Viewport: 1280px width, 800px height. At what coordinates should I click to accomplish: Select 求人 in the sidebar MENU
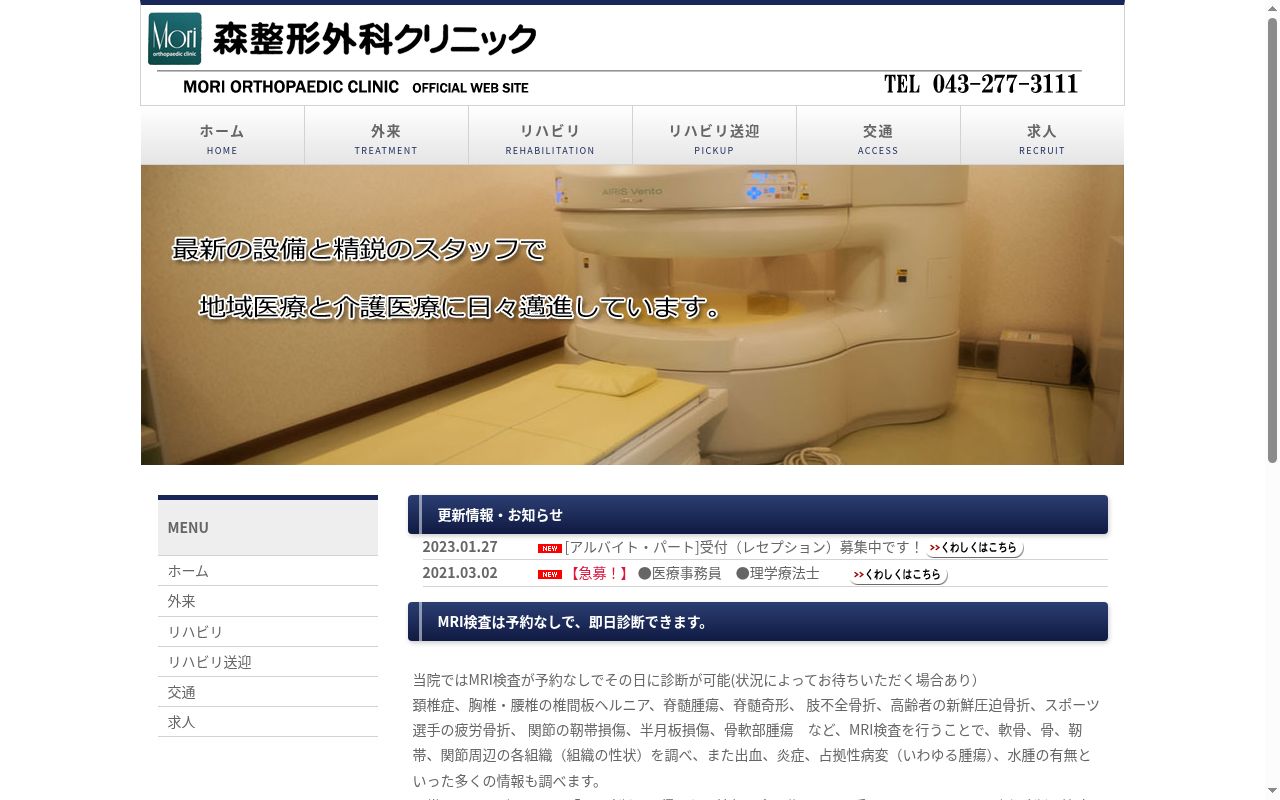268,722
